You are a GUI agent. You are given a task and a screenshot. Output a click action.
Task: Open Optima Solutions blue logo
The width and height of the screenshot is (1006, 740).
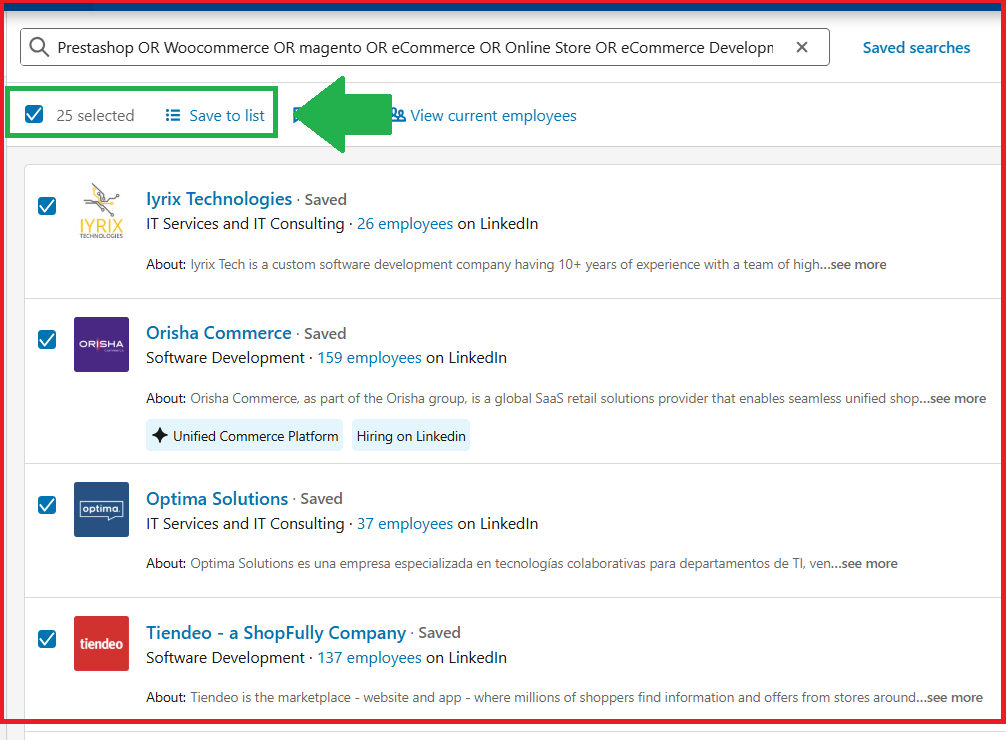click(101, 510)
